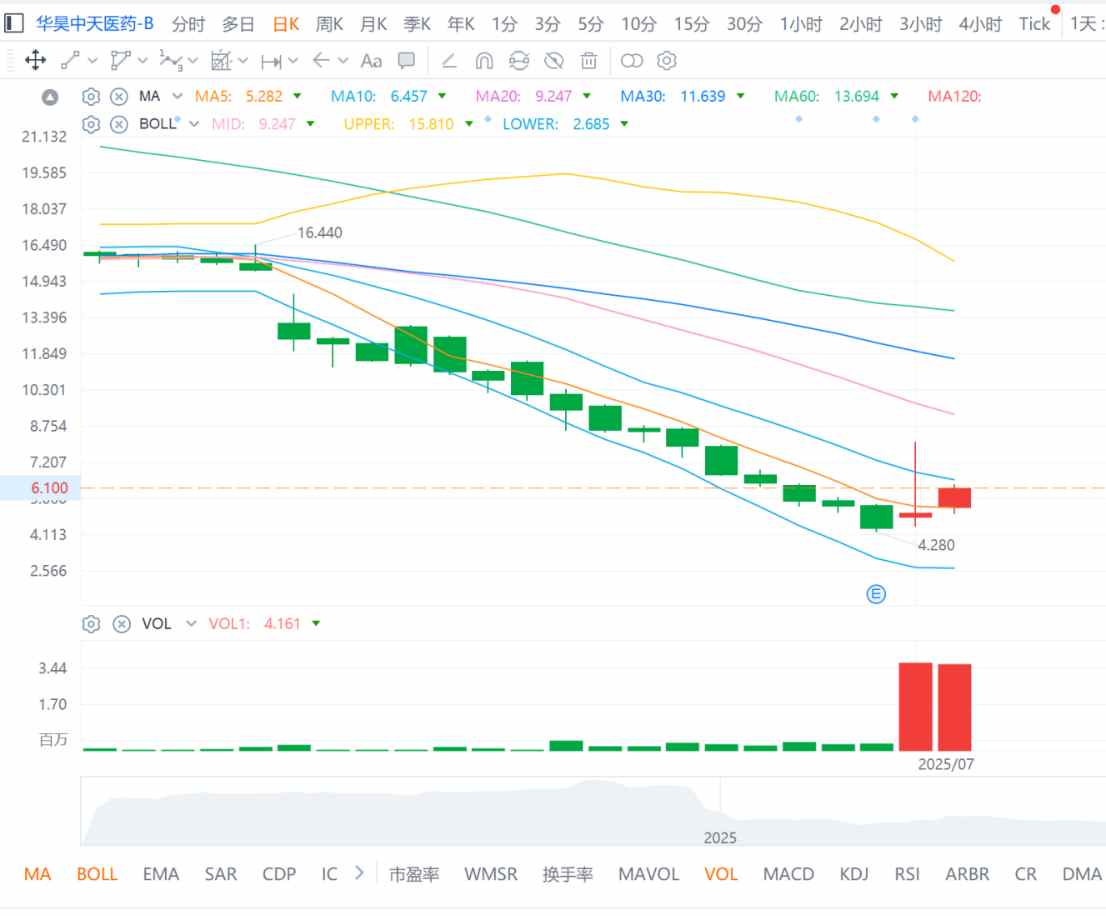This screenshot has height=916, width=1106.
Task: Open MA indicator settings gear
Action: pos(91,97)
